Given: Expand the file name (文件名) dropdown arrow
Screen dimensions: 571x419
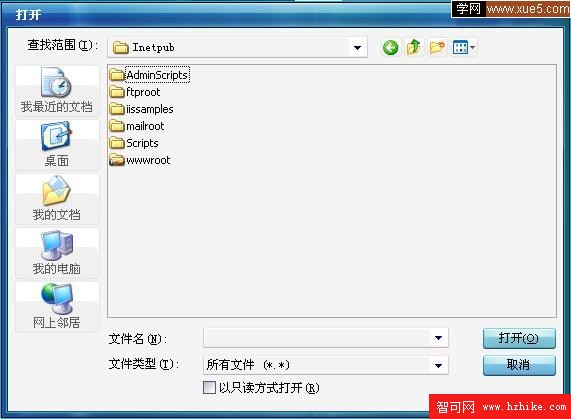Looking at the screenshot, I should pyautogui.click(x=438, y=338).
